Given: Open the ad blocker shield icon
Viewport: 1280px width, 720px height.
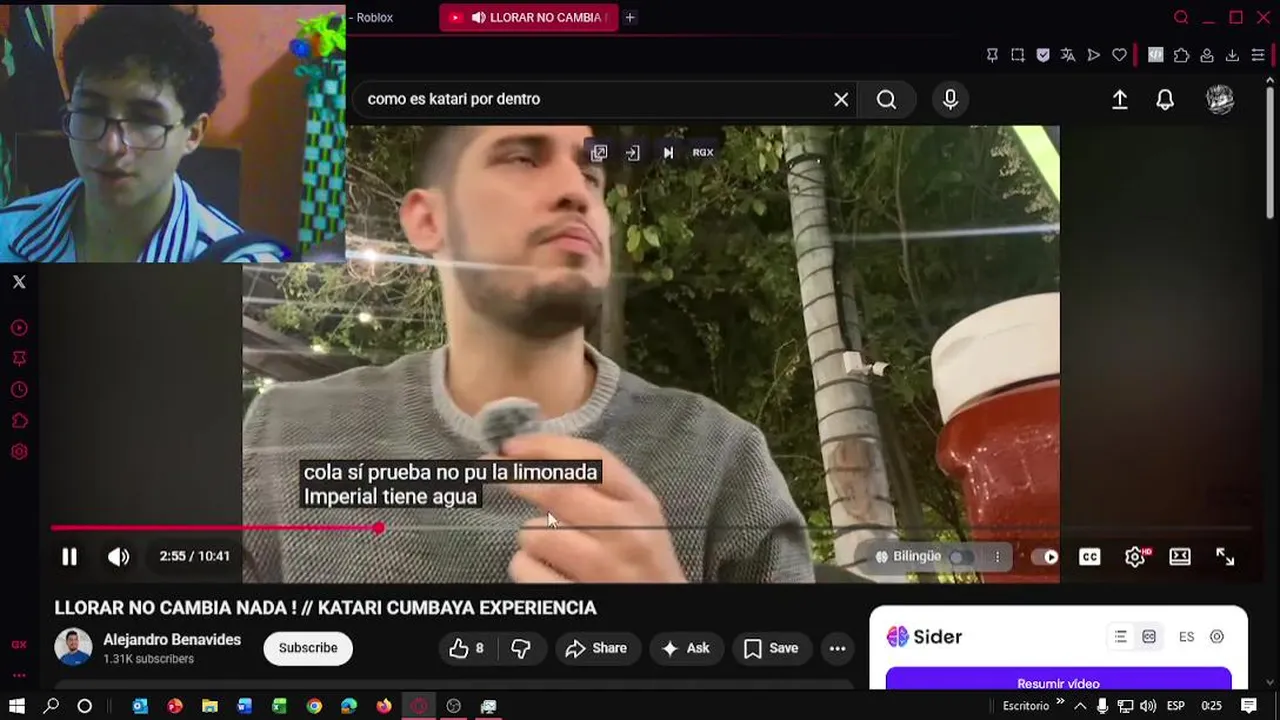Looking at the screenshot, I should pos(1043,55).
